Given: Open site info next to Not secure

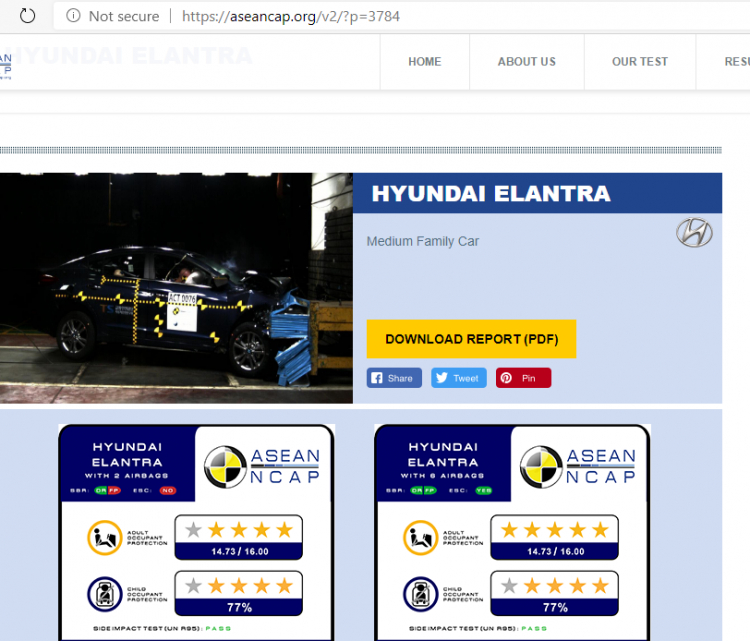Looking at the screenshot, I should [73, 16].
